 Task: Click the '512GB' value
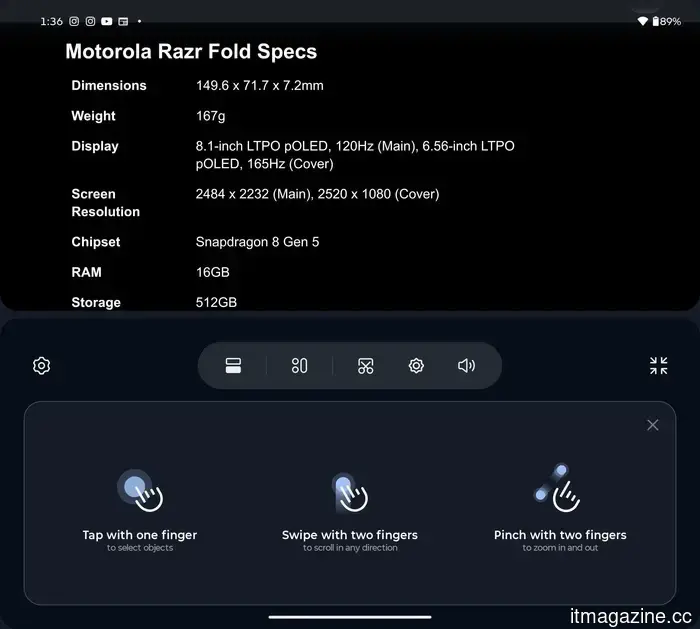coord(216,302)
